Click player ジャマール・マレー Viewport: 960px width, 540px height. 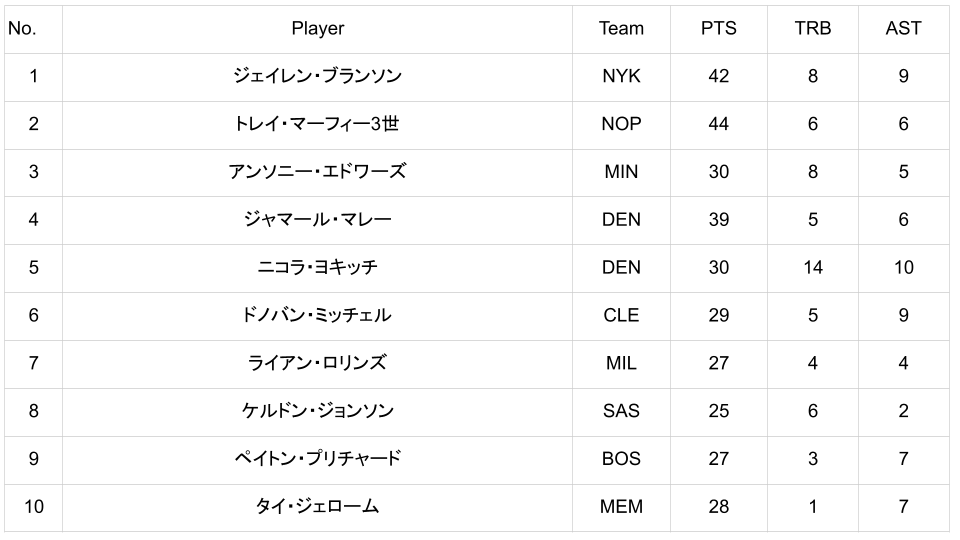point(317,220)
